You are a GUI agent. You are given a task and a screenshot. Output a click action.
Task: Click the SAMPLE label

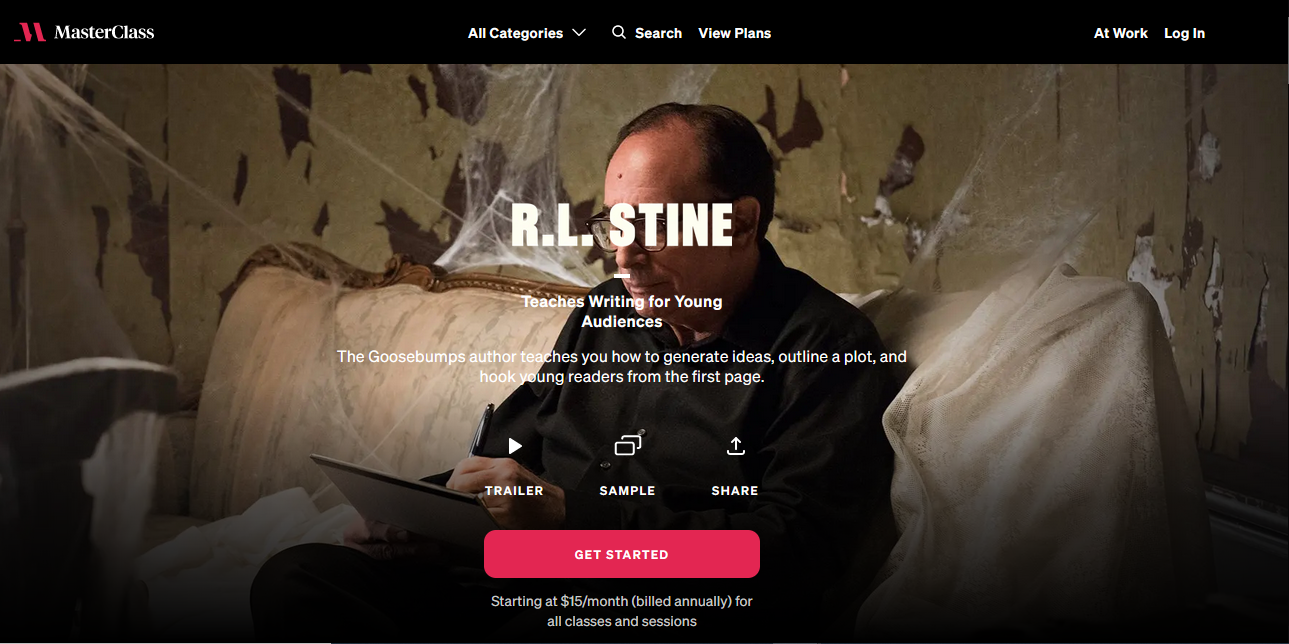click(x=627, y=491)
